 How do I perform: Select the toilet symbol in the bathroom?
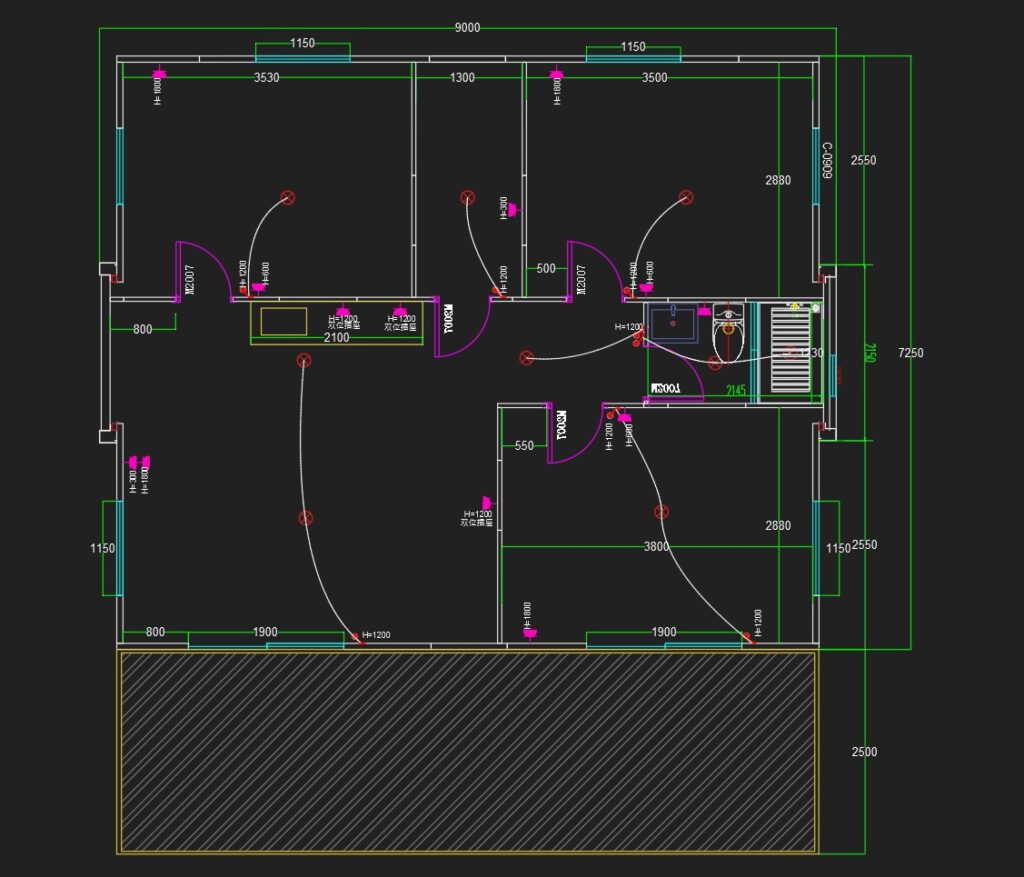(x=728, y=334)
